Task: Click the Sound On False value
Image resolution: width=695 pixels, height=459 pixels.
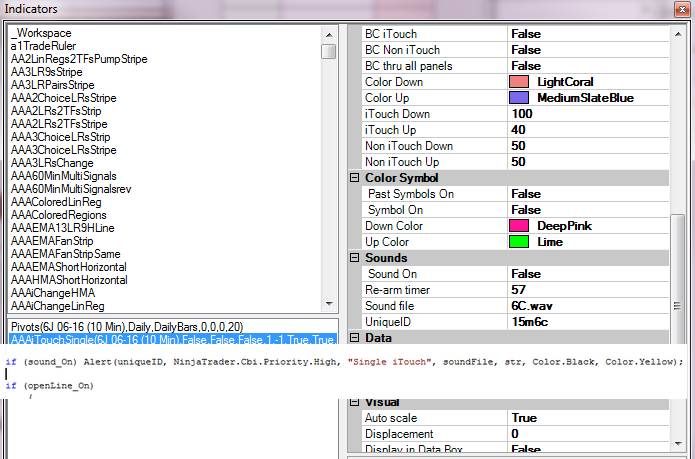Action: (x=588, y=274)
